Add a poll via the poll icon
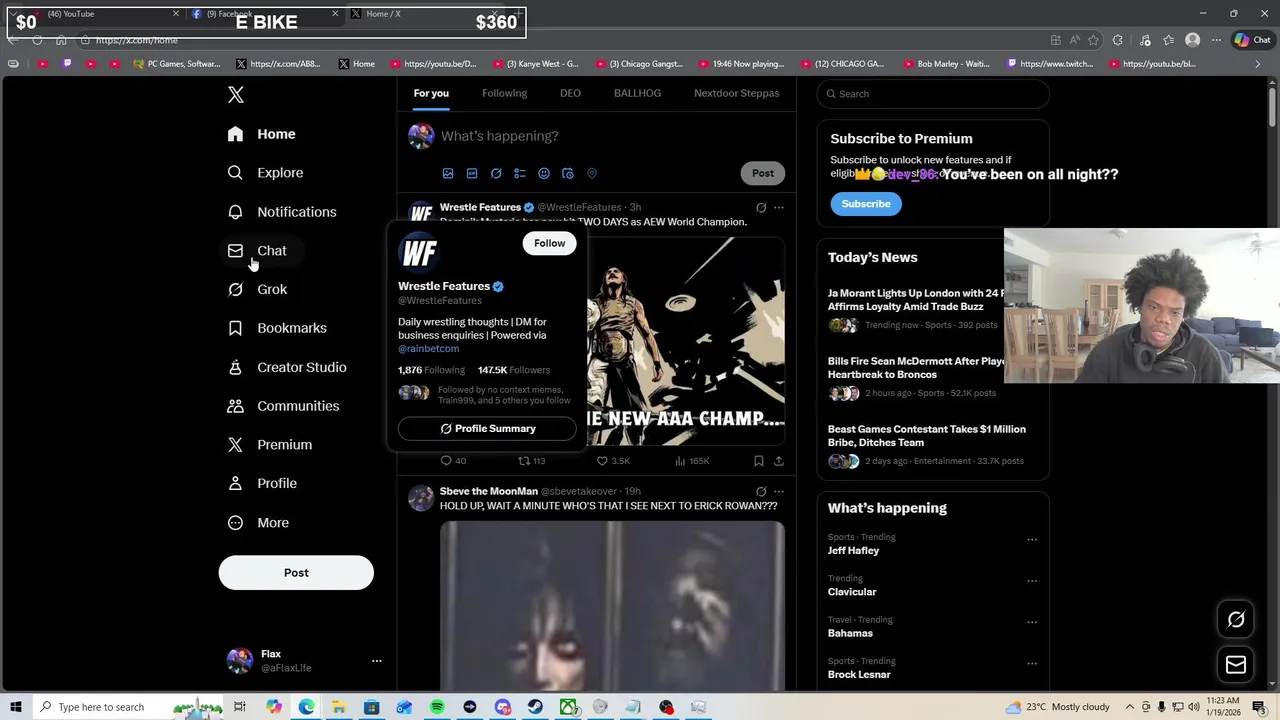 pos(520,173)
